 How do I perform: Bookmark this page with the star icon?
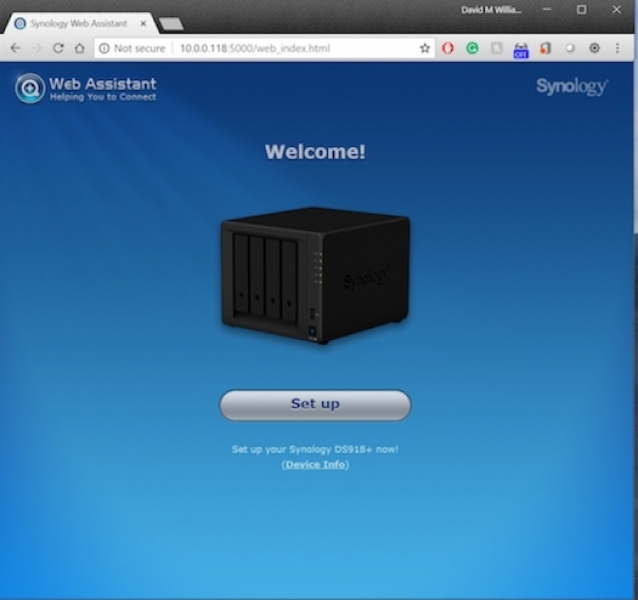[x=425, y=48]
